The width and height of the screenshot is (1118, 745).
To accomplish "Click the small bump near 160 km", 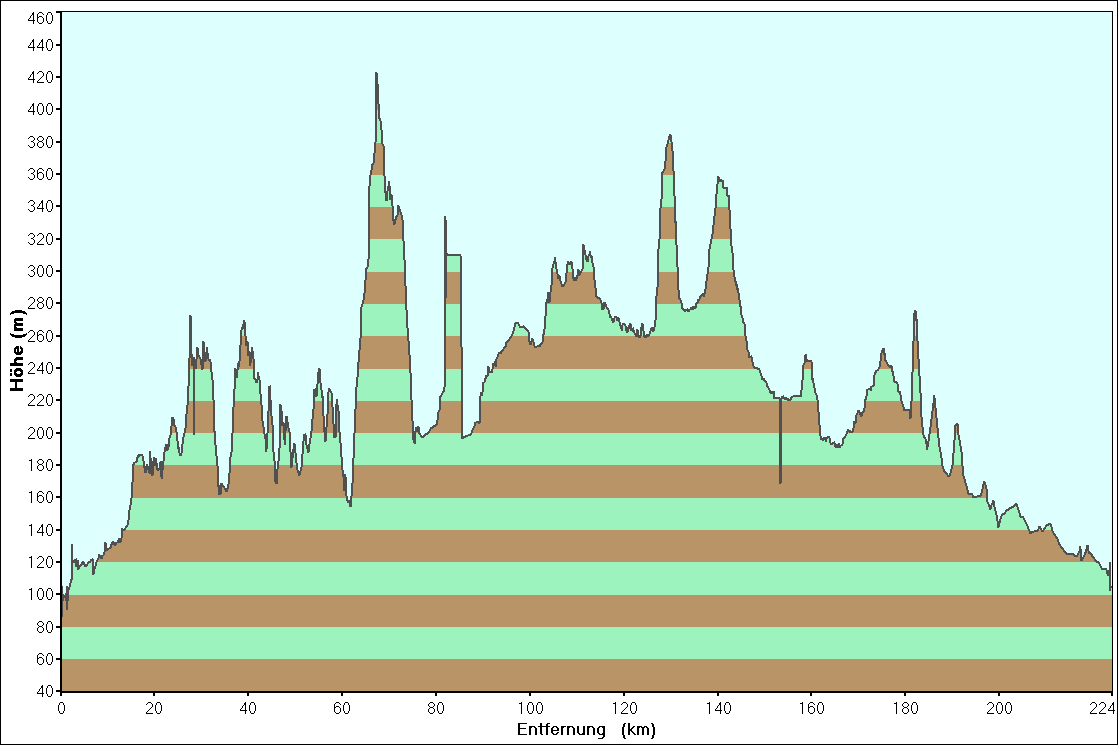I will (x=807, y=358).
